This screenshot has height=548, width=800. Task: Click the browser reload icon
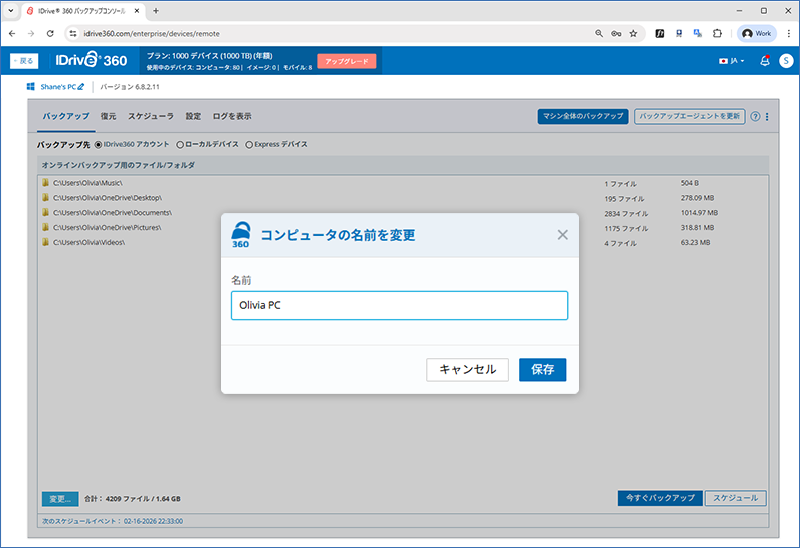[x=50, y=34]
